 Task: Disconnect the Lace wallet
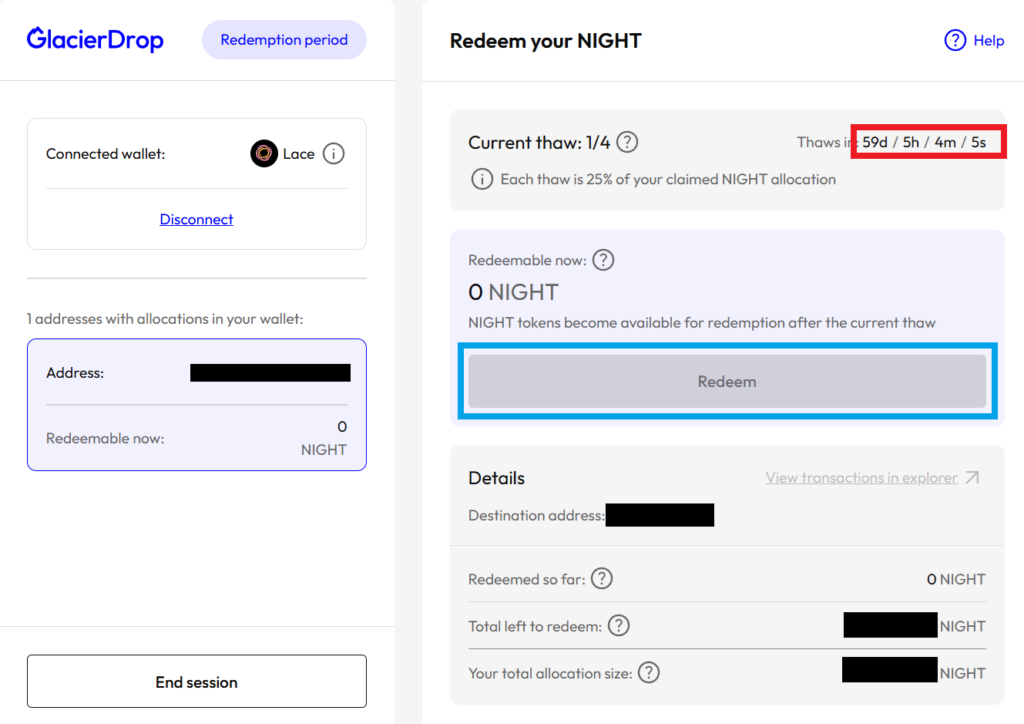click(x=196, y=219)
